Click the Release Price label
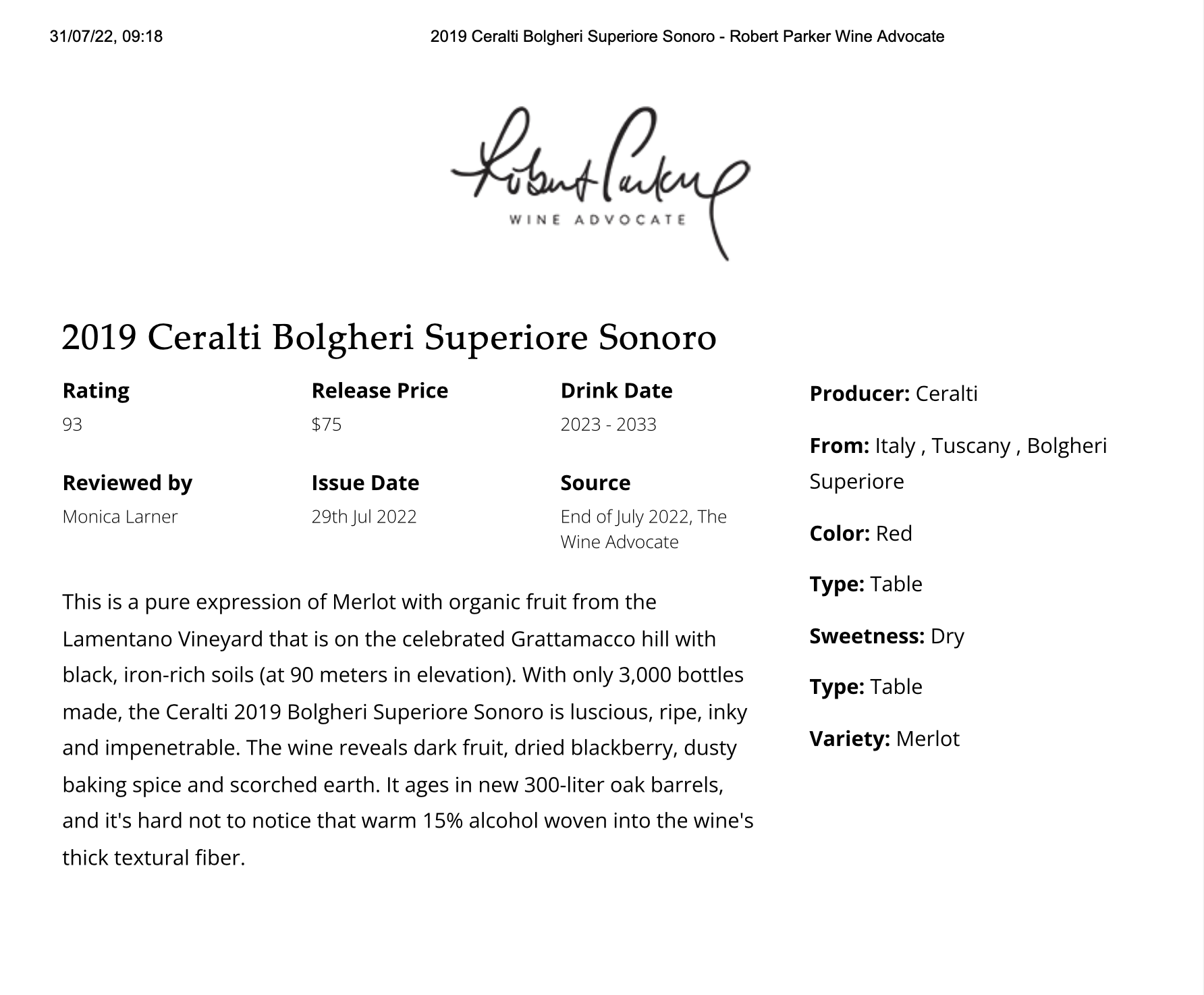Screen dimensions: 1204x995 click(379, 391)
